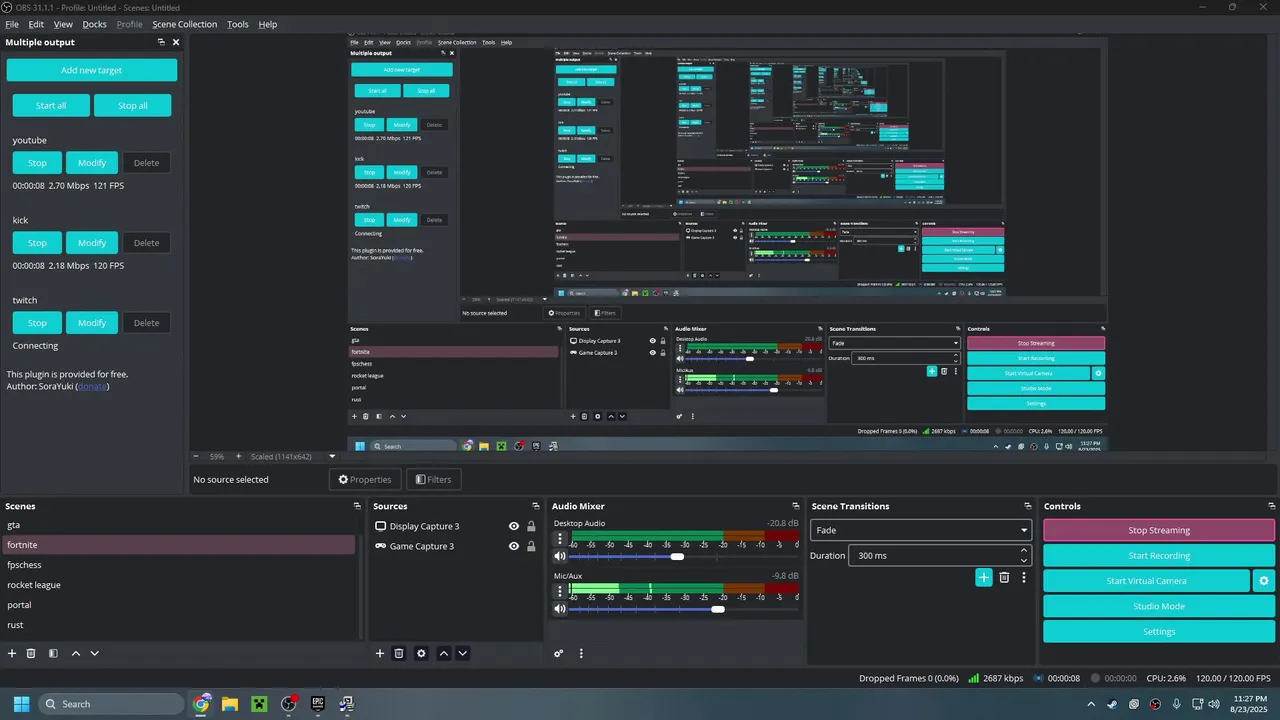Mute the Mic/Aux channel
This screenshot has width=1280, height=720.
[x=560, y=608]
